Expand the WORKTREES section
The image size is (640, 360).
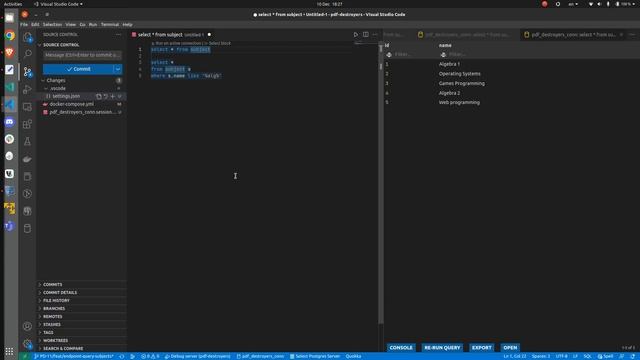[56, 340]
